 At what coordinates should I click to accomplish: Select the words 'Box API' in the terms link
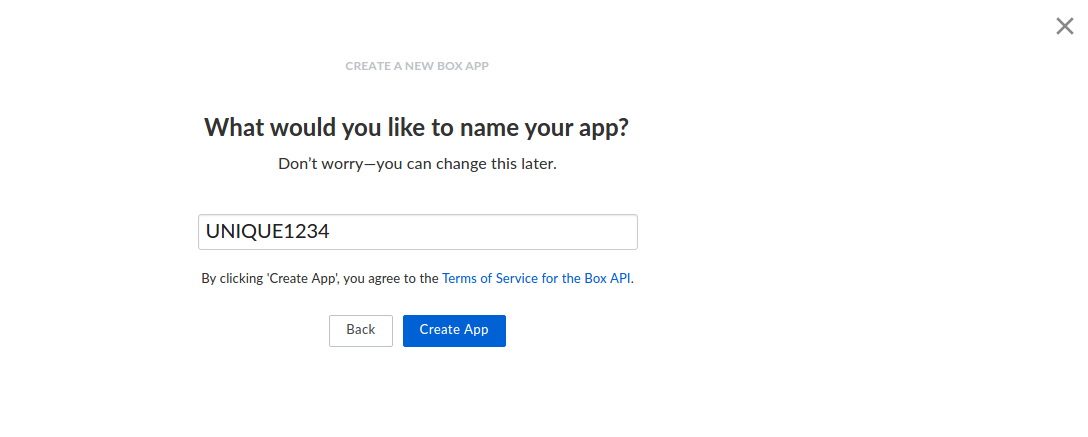tap(608, 279)
